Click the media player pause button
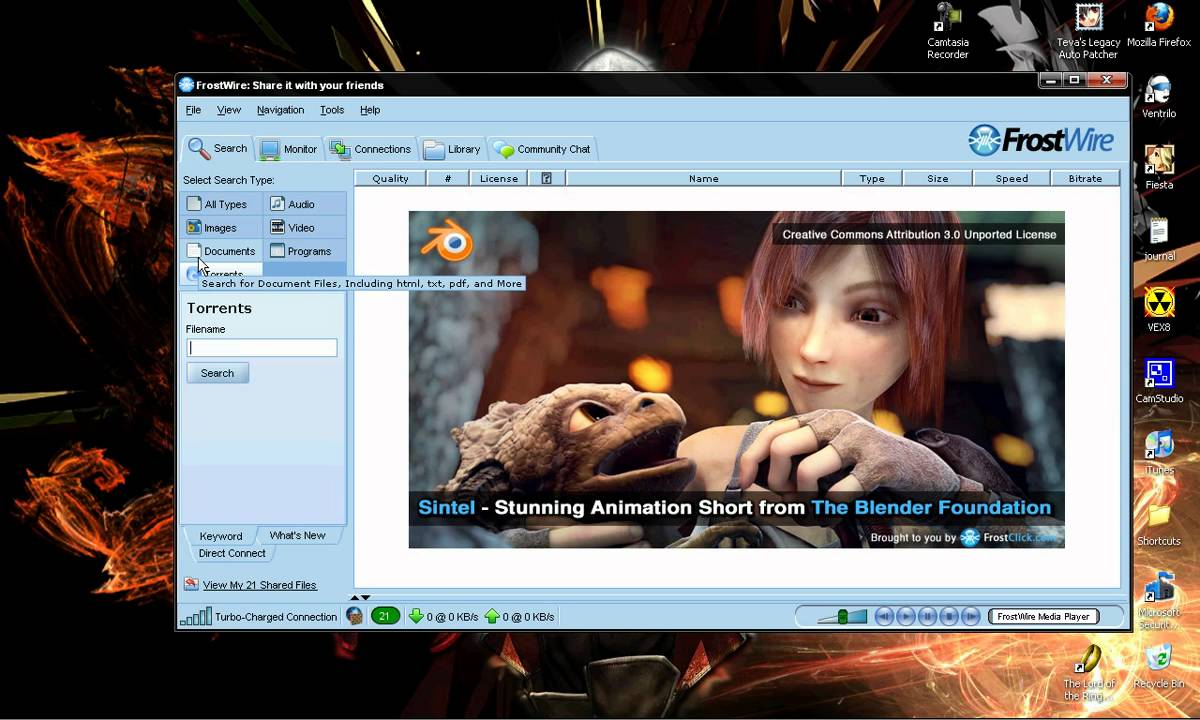The height and width of the screenshot is (720, 1200). pos(928,616)
